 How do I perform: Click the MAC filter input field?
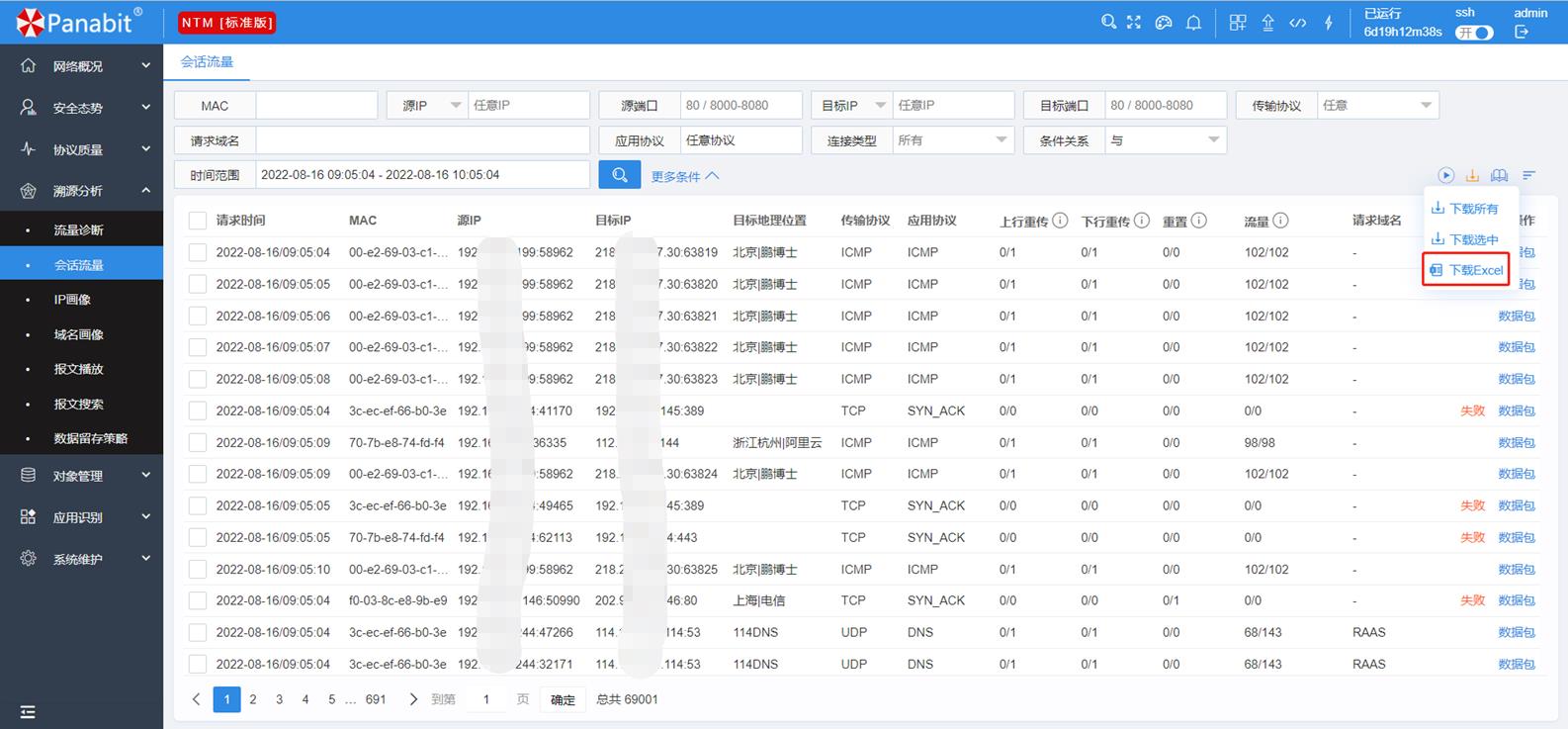coord(316,105)
